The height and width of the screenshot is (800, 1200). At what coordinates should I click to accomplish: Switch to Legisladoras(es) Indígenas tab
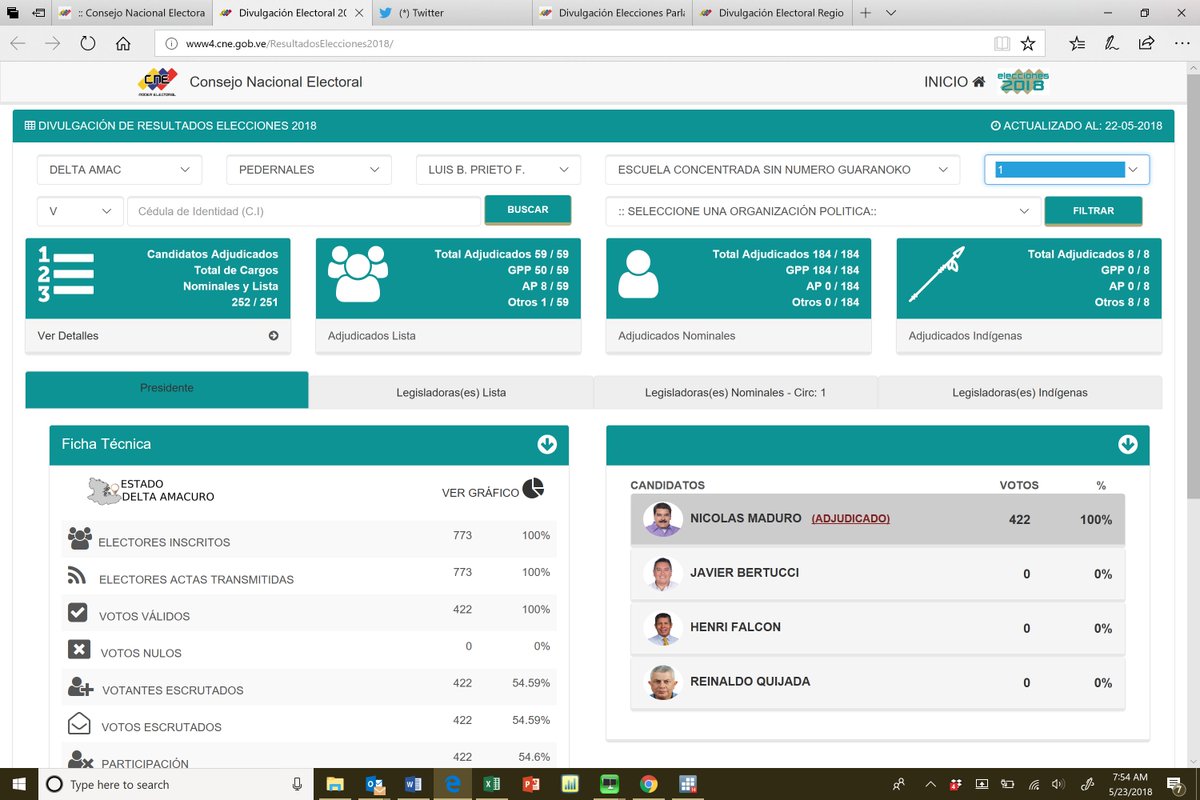[x=1020, y=392]
